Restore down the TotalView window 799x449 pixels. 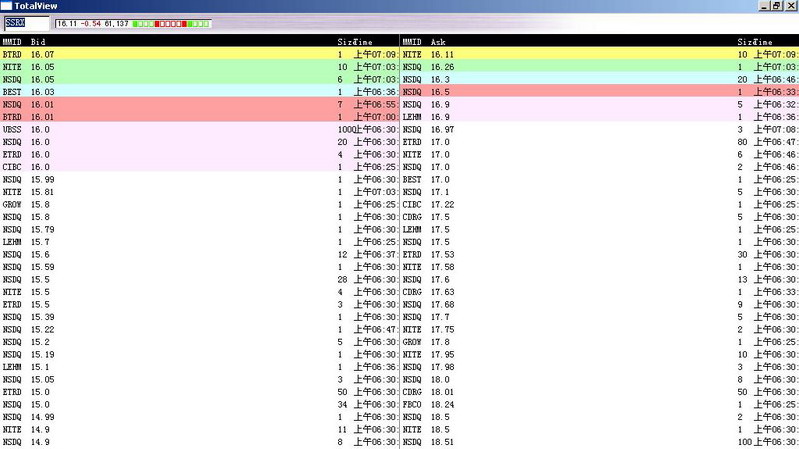[777, 6]
